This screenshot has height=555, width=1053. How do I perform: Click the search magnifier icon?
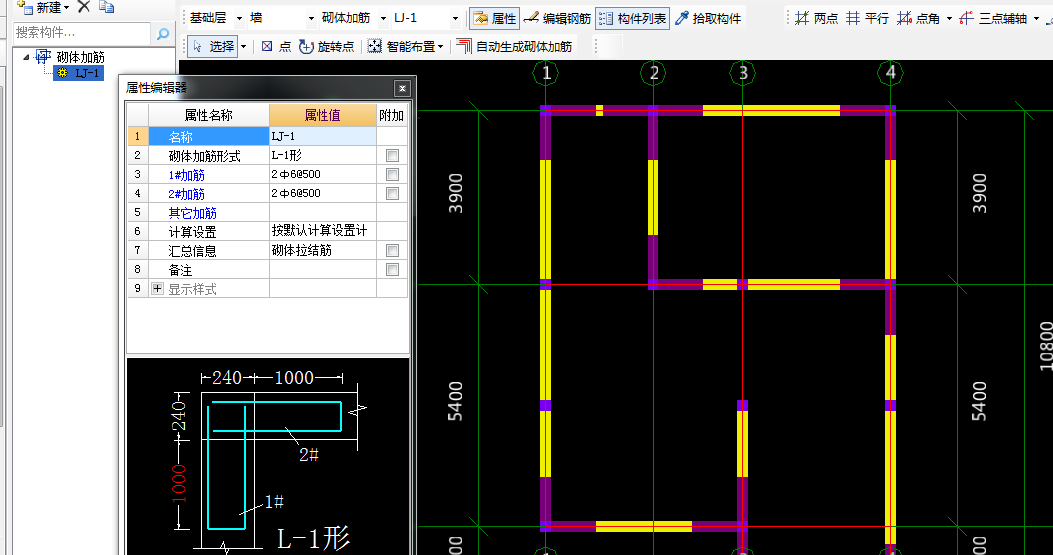tap(163, 33)
